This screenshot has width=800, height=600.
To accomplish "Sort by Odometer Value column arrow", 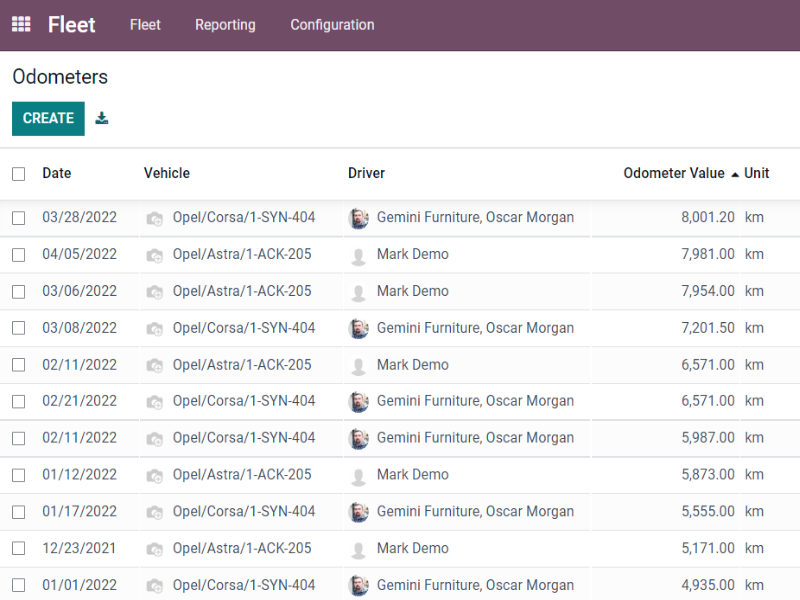I will [x=735, y=174].
